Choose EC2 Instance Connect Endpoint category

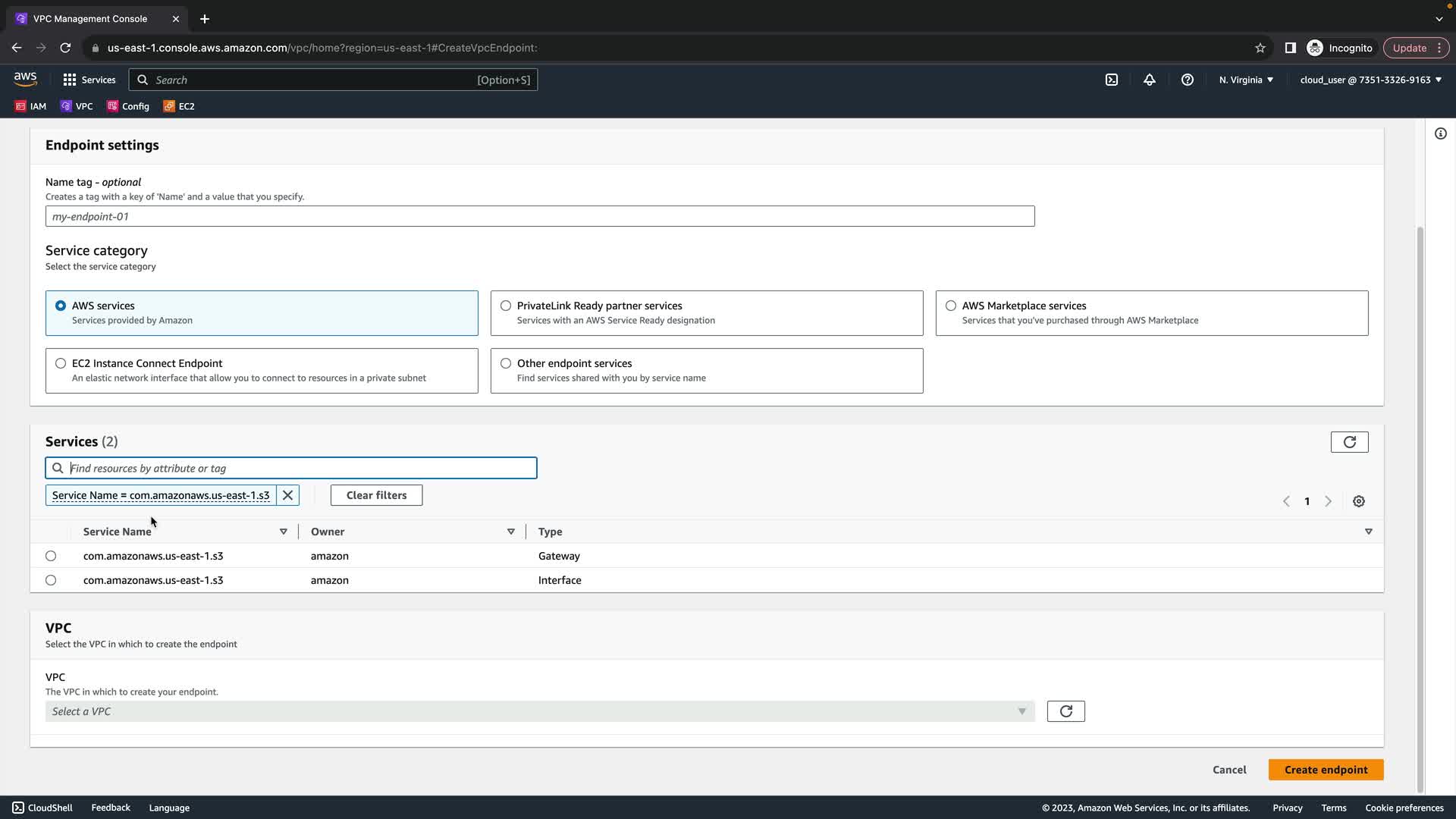(61, 363)
